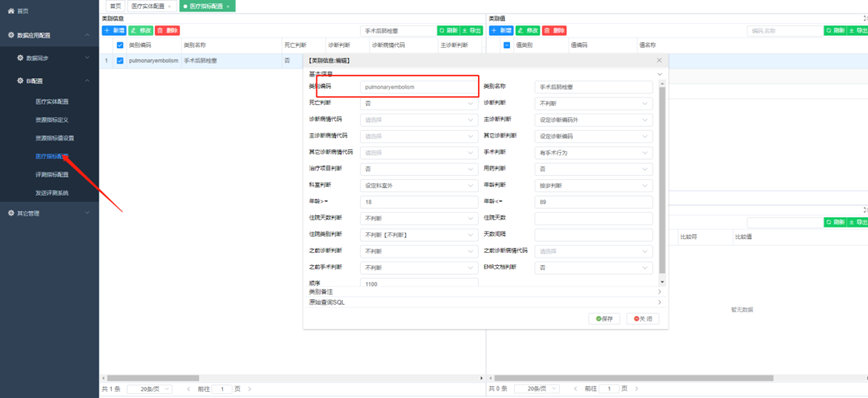Open the 手术判断 dropdown
868x398 pixels.
click(594, 153)
